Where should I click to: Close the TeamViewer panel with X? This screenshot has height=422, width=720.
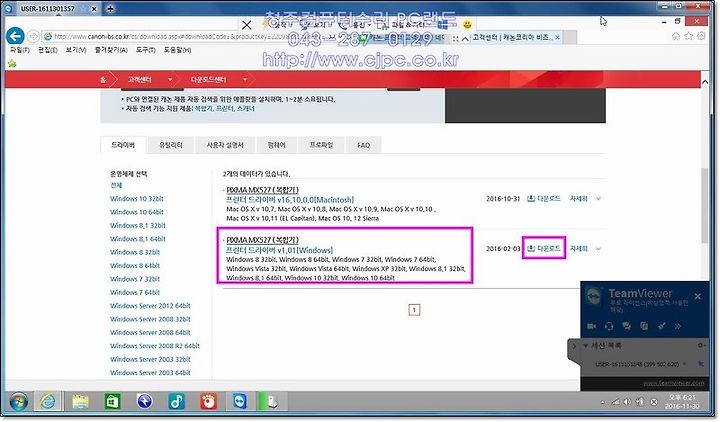pos(698,297)
